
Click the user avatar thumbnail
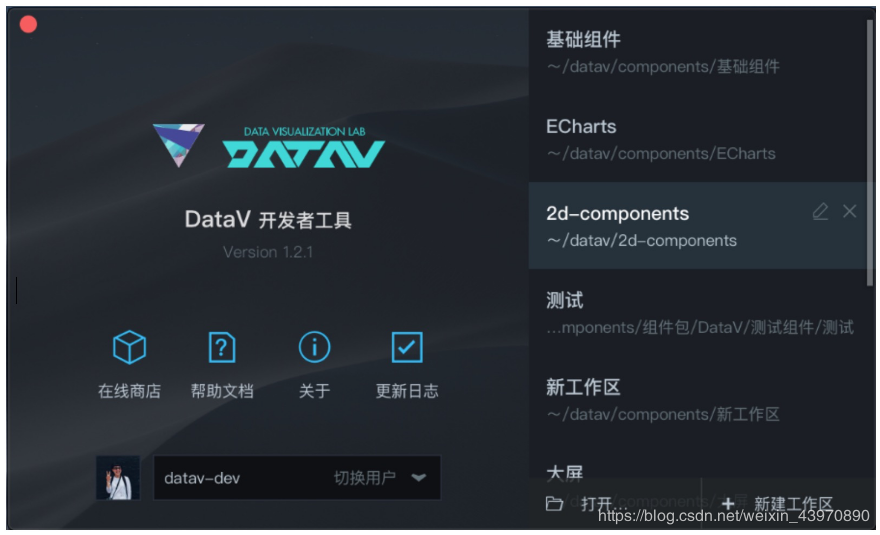coord(118,478)
